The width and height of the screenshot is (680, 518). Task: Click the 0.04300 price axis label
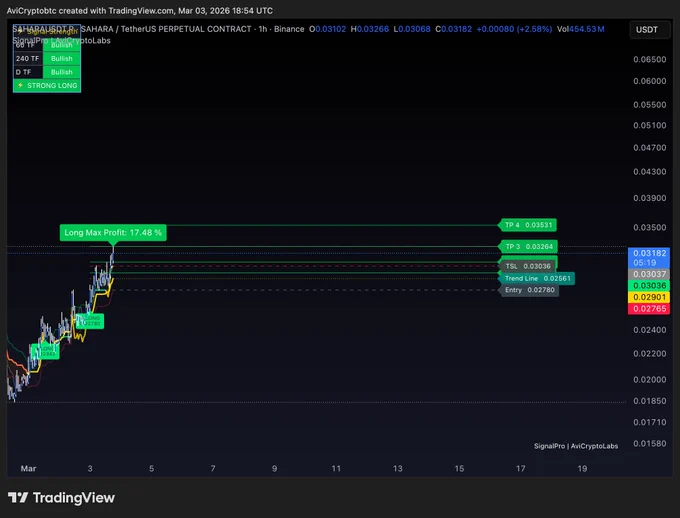[x=650, y=172]
